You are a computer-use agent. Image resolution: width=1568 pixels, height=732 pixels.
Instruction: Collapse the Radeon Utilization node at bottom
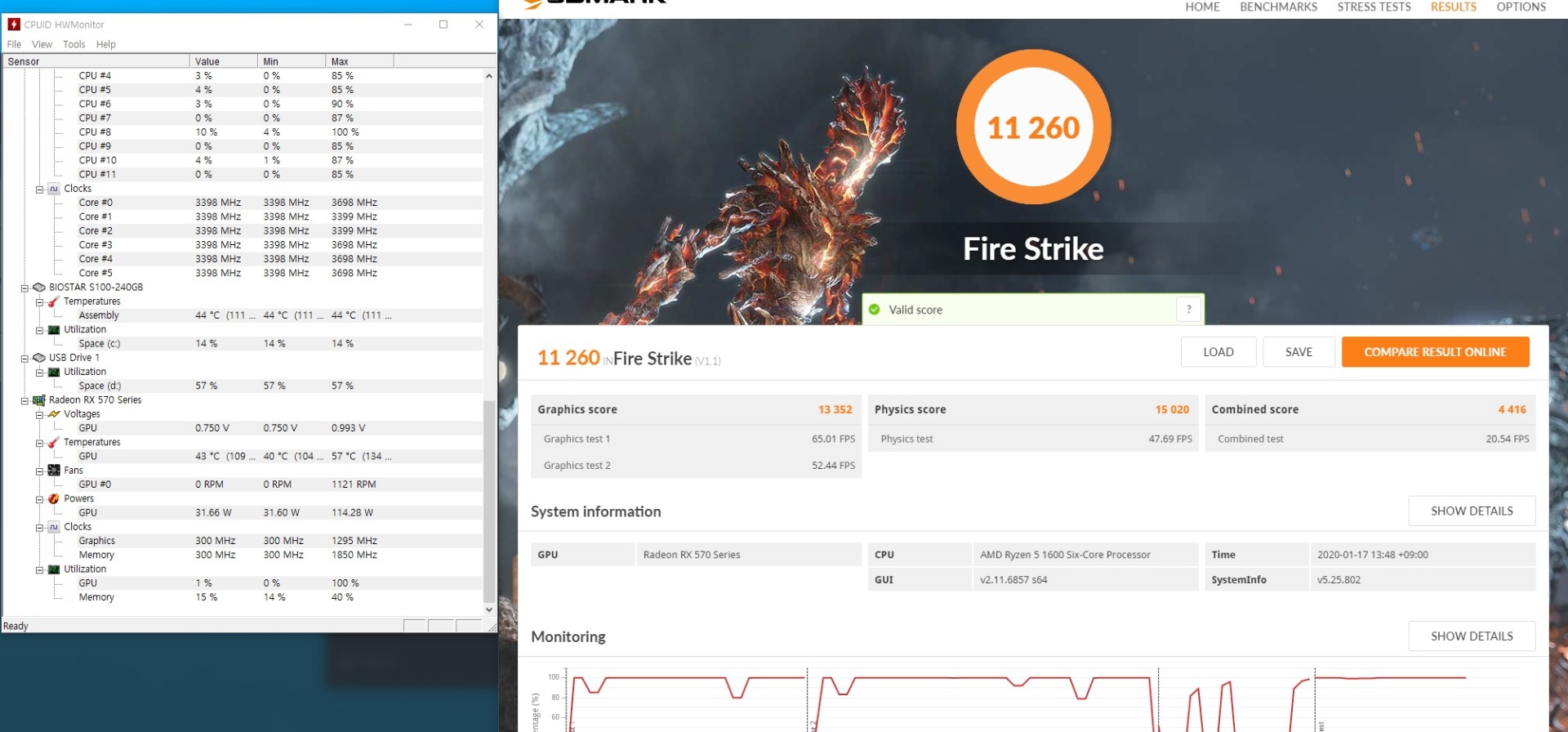39,570
